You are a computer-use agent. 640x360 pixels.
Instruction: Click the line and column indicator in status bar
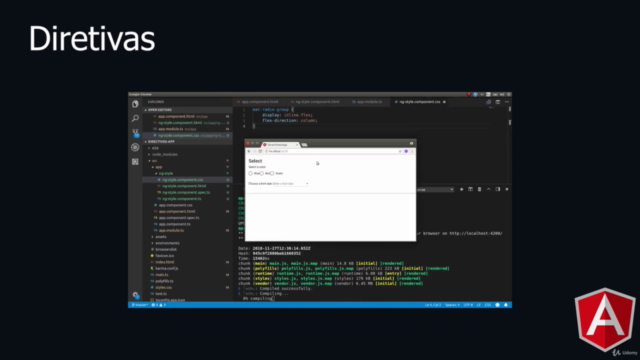tap(433, 305)
